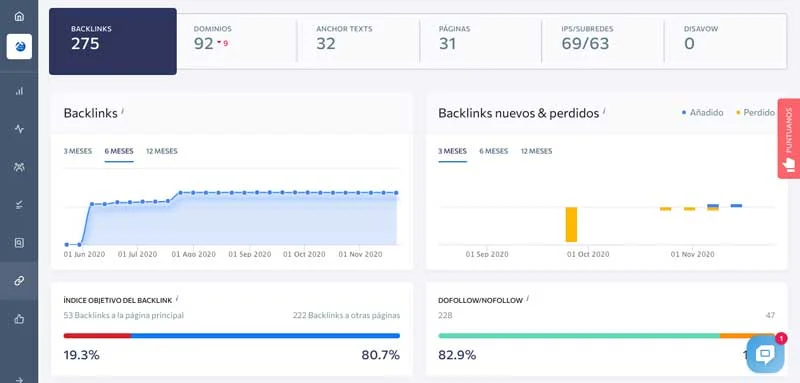Screen dimensions: 800x383
Task: Open the bar chart rankings icon
Action: coord(19,91)
